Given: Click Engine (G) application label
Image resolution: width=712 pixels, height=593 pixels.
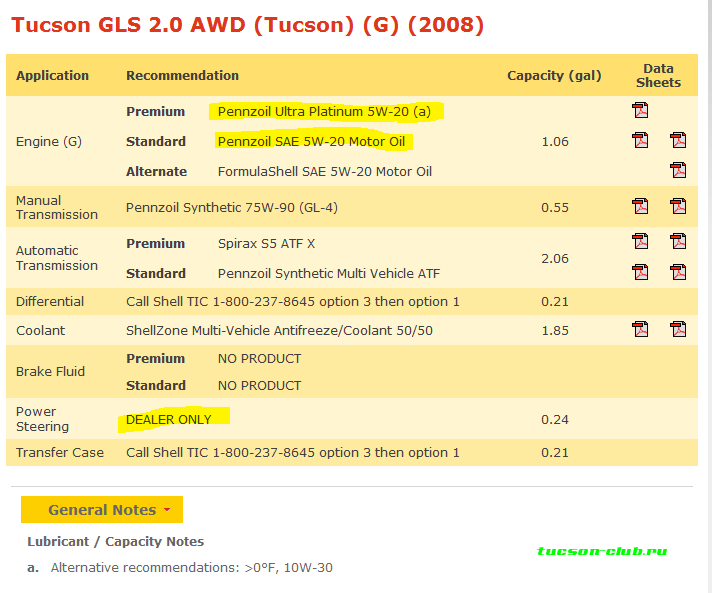Looking at the screenshot, I should [x=49, y=142].
